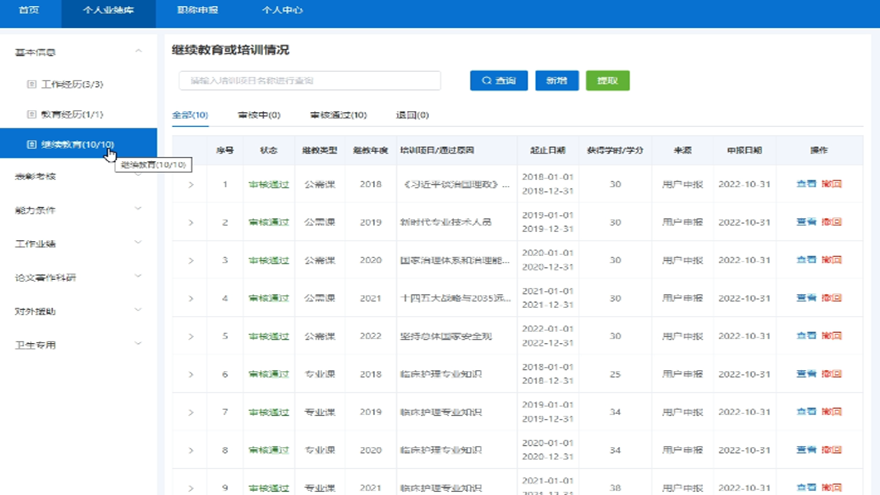Collapse the 基本信息 sidebar section
The height and width of the screenshot is (495, 880).
click(x=138, y=52)
